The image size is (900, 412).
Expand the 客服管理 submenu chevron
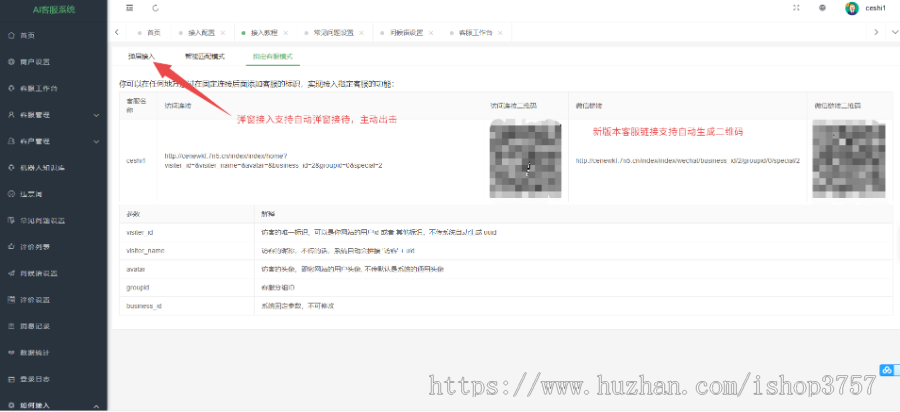point(96,115)
